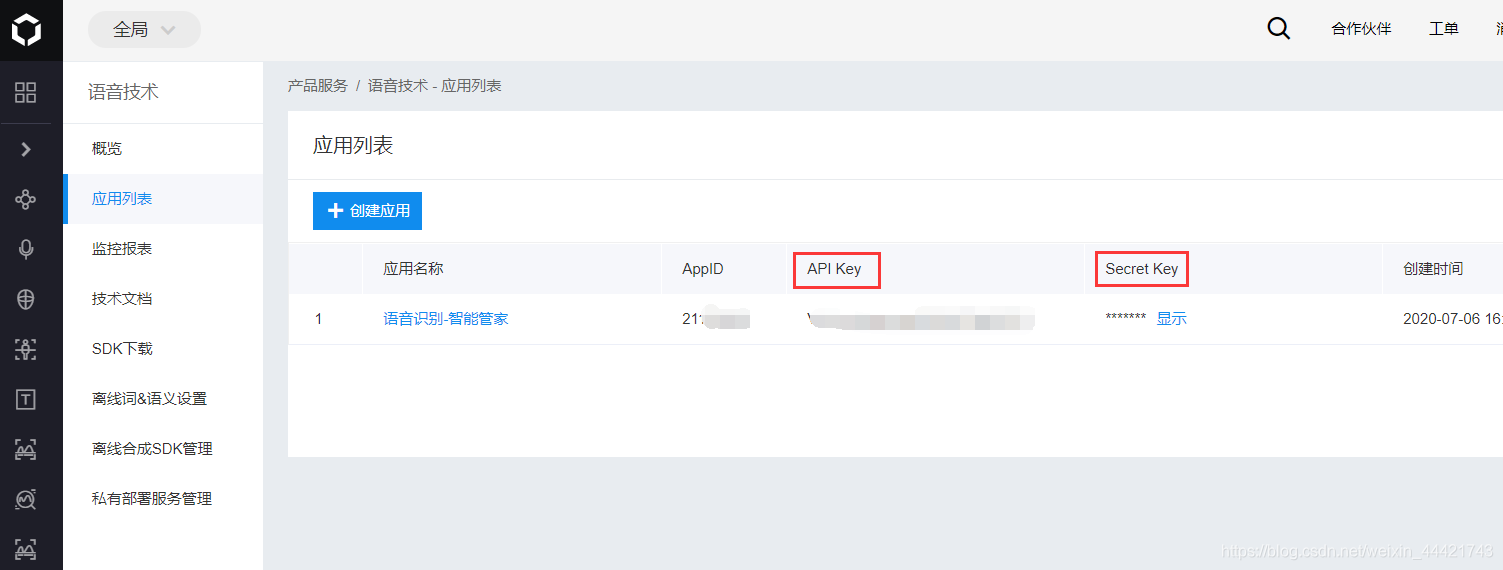The width and height of the screenshot is (1503, 570).
Task: Click the Baidu cloud logo icon
Action: (x=26, y=30)
